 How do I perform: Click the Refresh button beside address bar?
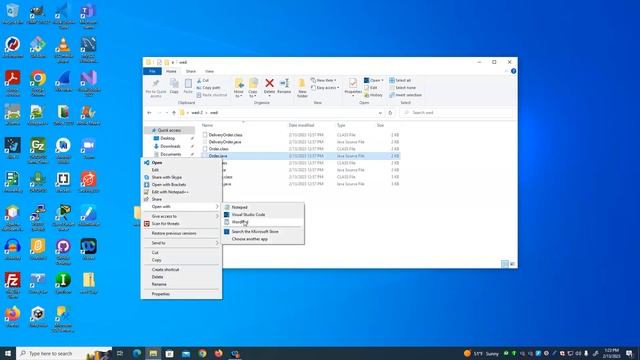pos(390,113)
